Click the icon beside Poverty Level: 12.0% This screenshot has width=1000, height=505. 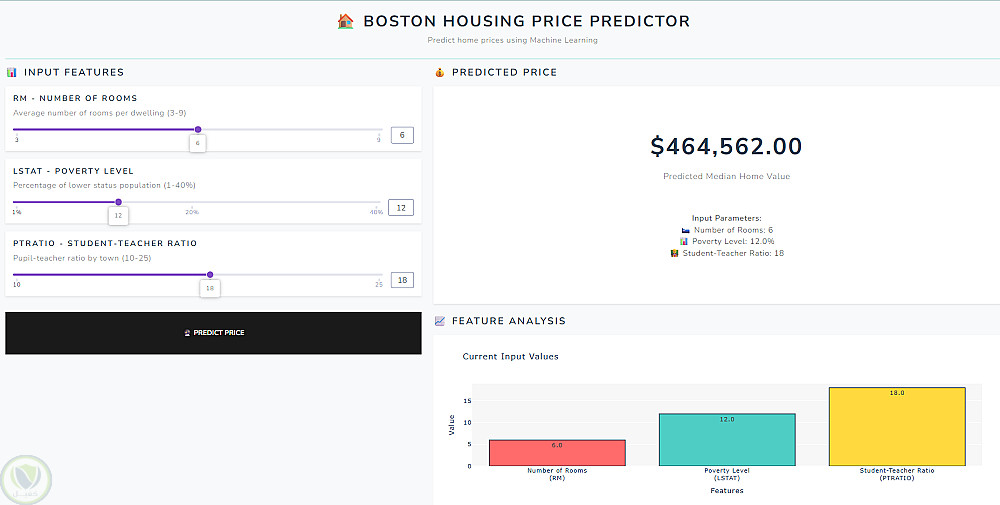tap(684, 242)
